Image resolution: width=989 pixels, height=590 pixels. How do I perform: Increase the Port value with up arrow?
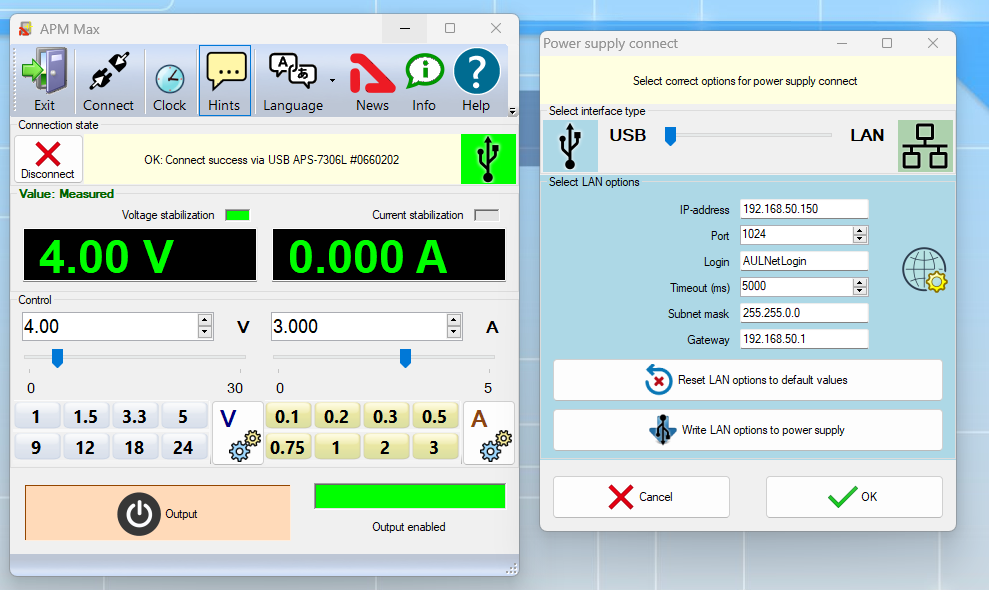(860, 231)
